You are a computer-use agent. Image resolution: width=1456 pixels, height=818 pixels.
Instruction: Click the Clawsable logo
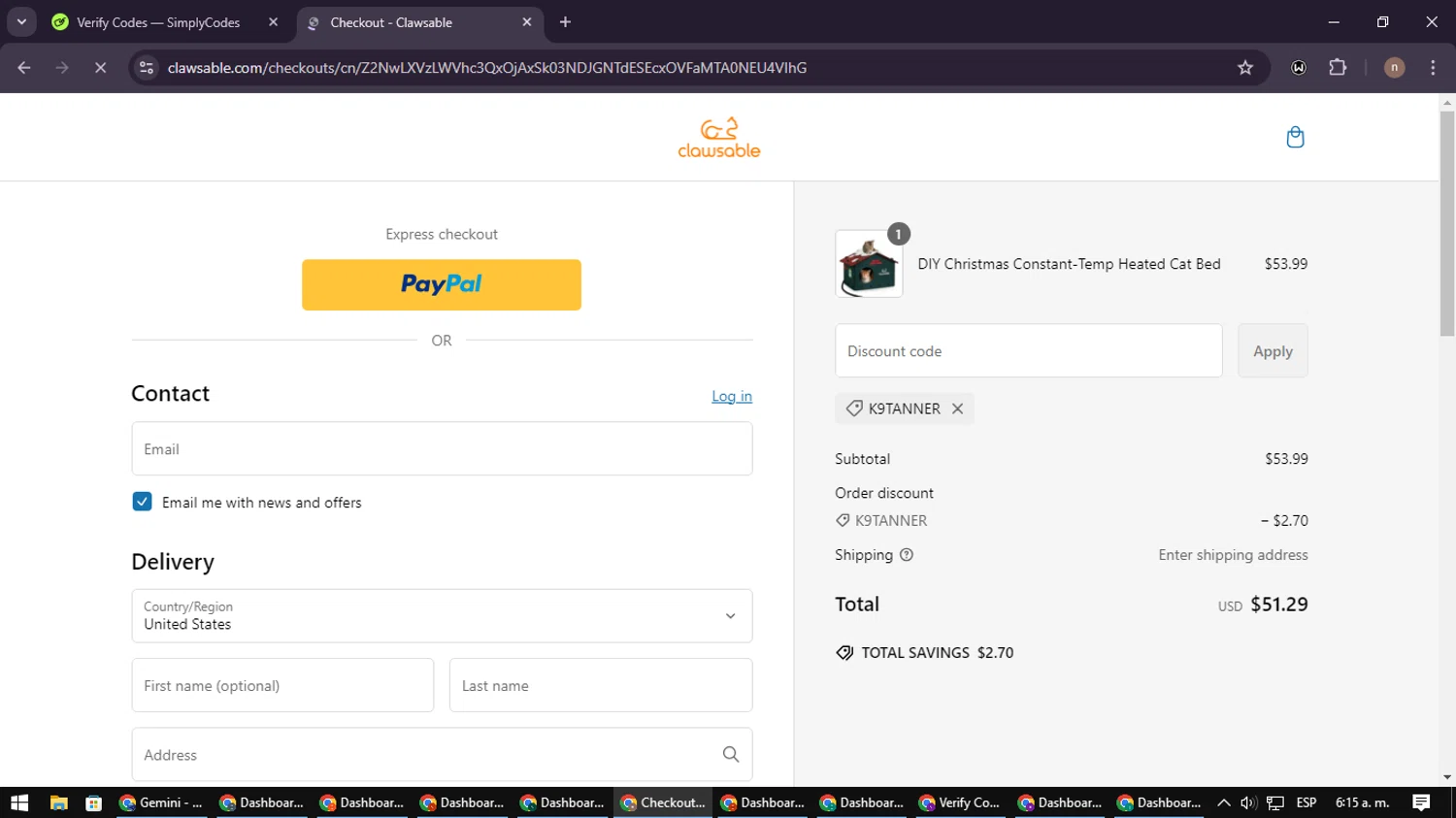pyautogui.click(x=719, y=138)
